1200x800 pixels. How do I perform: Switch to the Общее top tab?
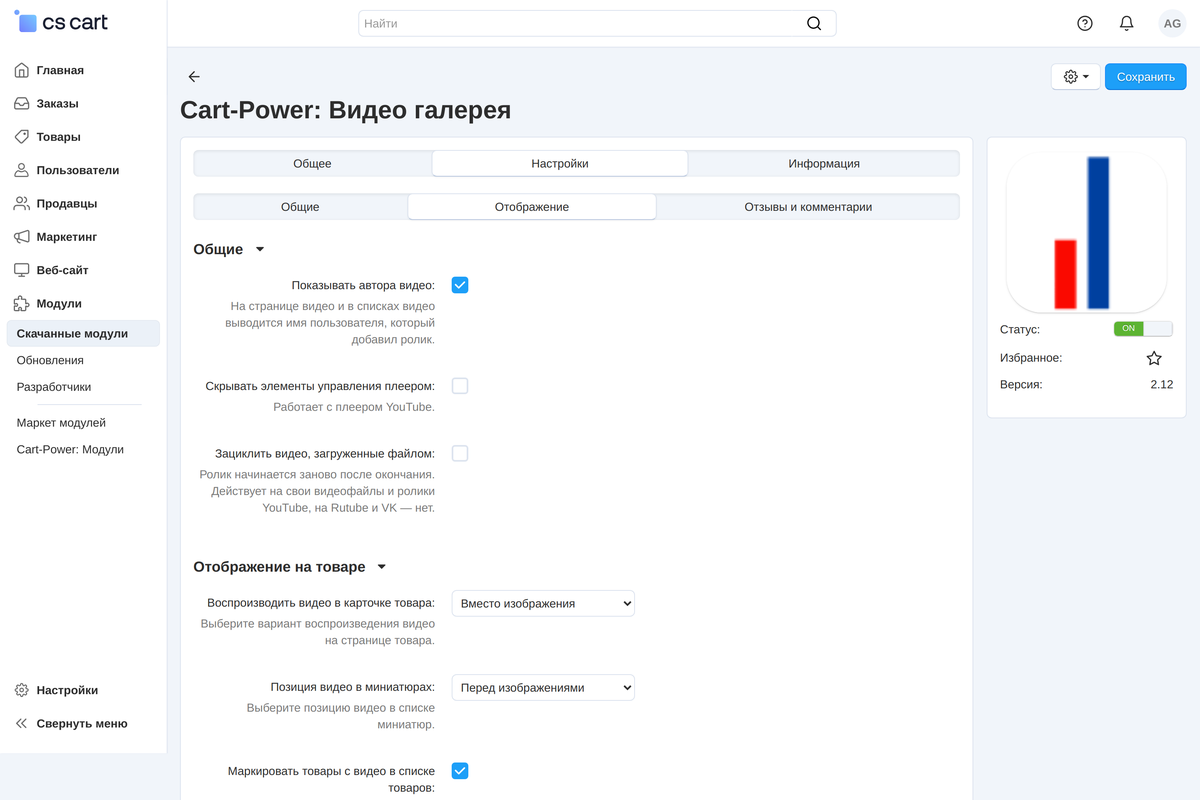pos(312,164)
